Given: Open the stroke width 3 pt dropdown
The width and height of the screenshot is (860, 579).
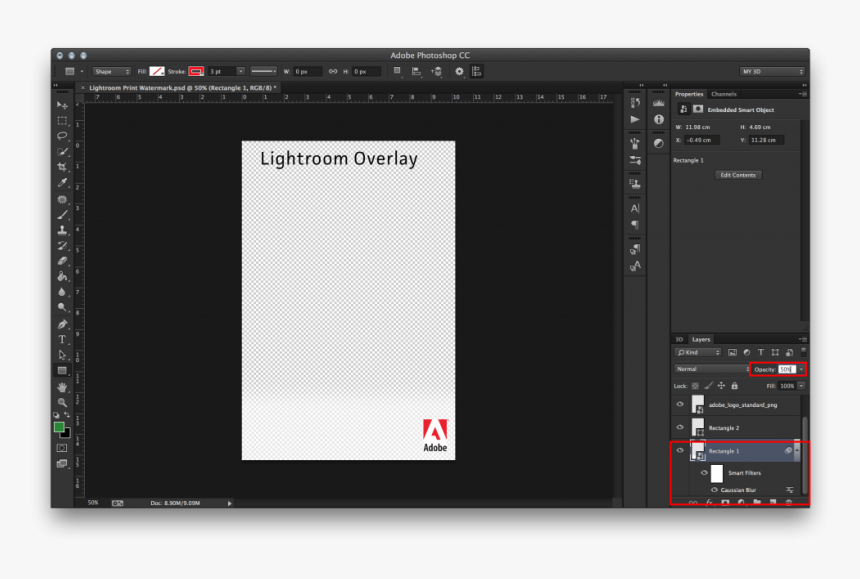Looking at the screenshot, I should coord(240,71).
